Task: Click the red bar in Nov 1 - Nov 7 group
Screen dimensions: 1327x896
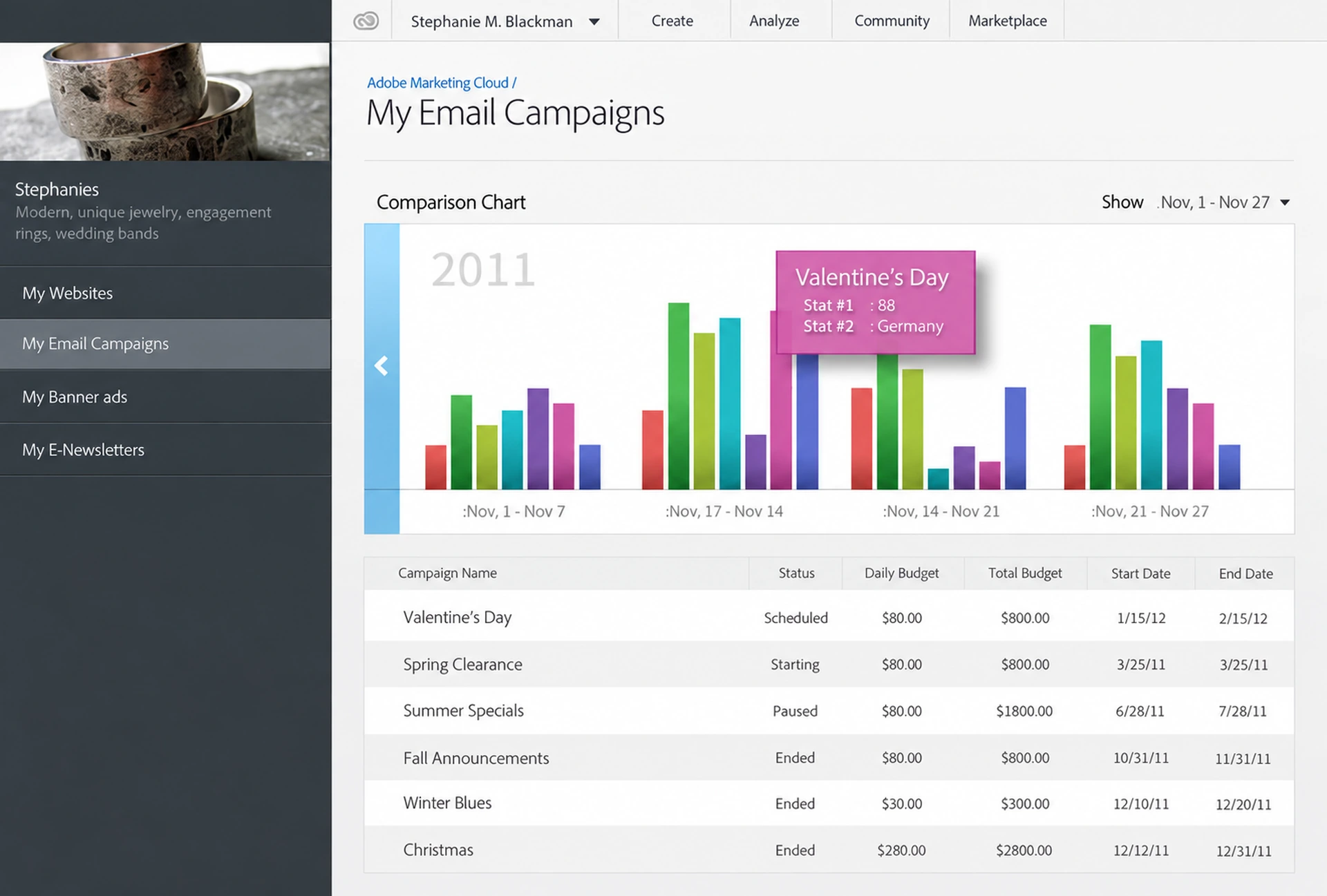Action: click(435, 467)
